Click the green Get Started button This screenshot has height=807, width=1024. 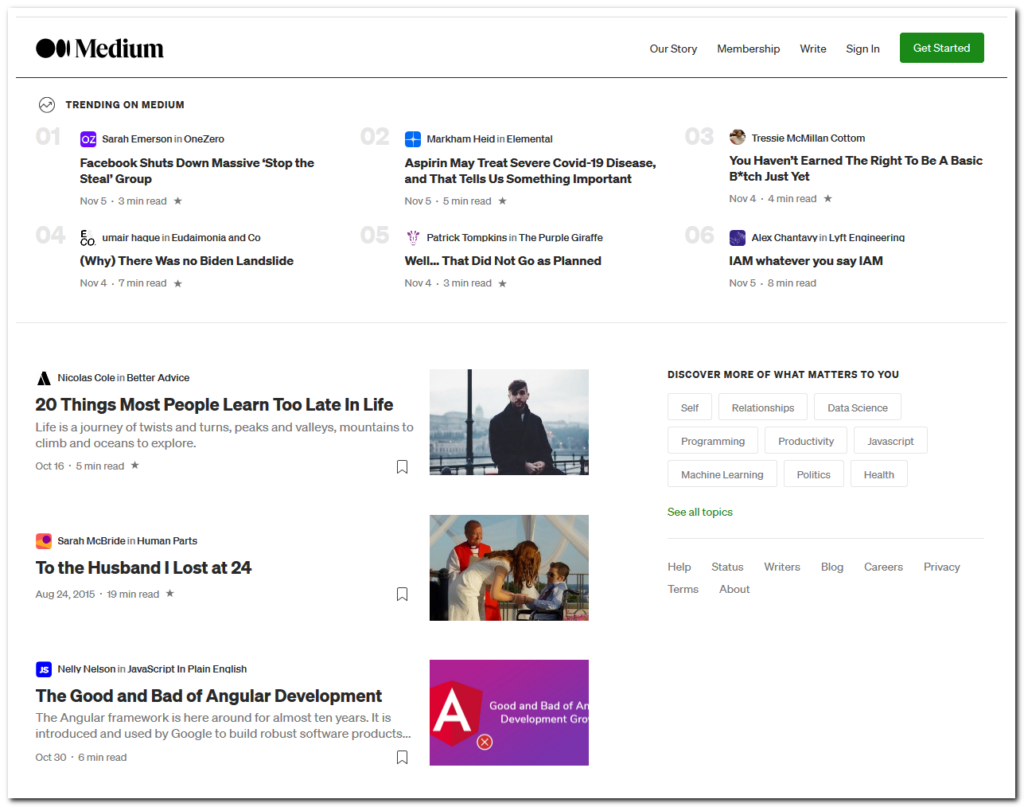click(x=942, y=48)
